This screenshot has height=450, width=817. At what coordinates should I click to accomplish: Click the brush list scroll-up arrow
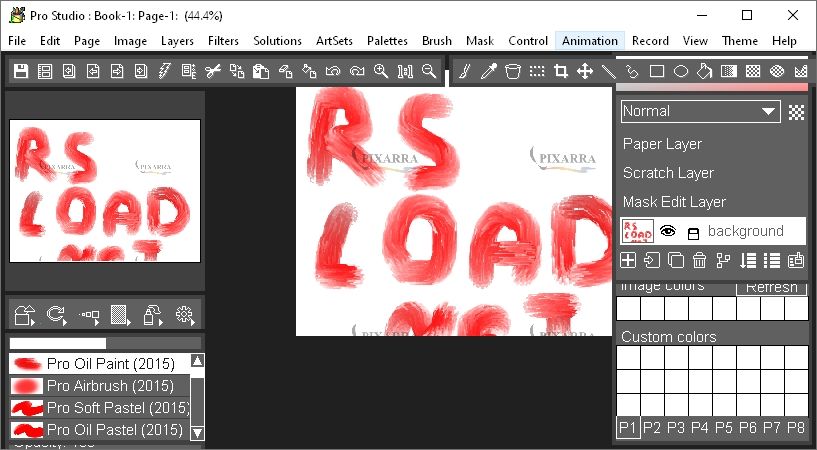pos(197,361)
